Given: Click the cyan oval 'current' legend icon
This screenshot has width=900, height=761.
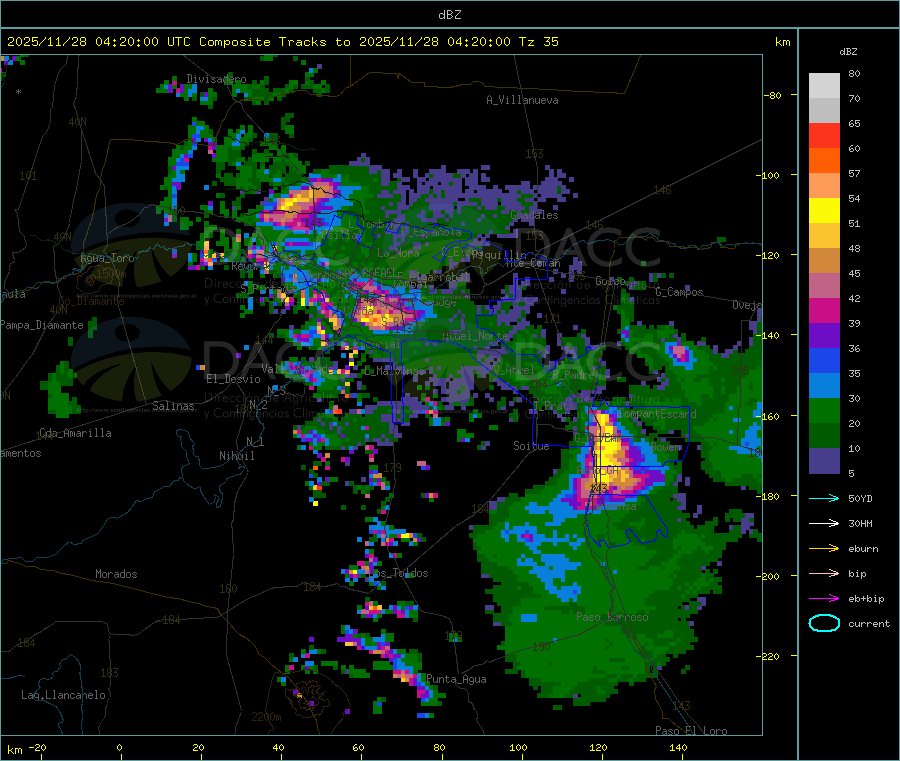Looking at the screenshot, I should 824,623.
